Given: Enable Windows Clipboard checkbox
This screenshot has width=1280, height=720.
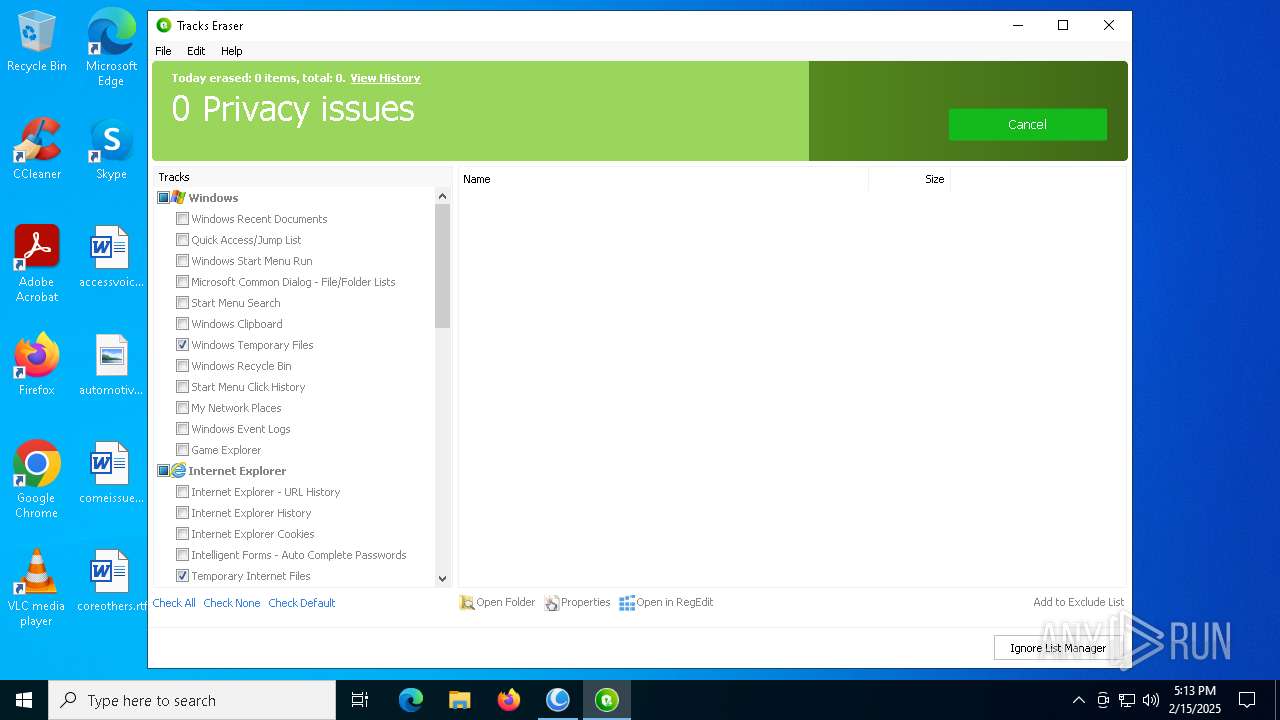Looking at the screenshot, I should 182,324.
